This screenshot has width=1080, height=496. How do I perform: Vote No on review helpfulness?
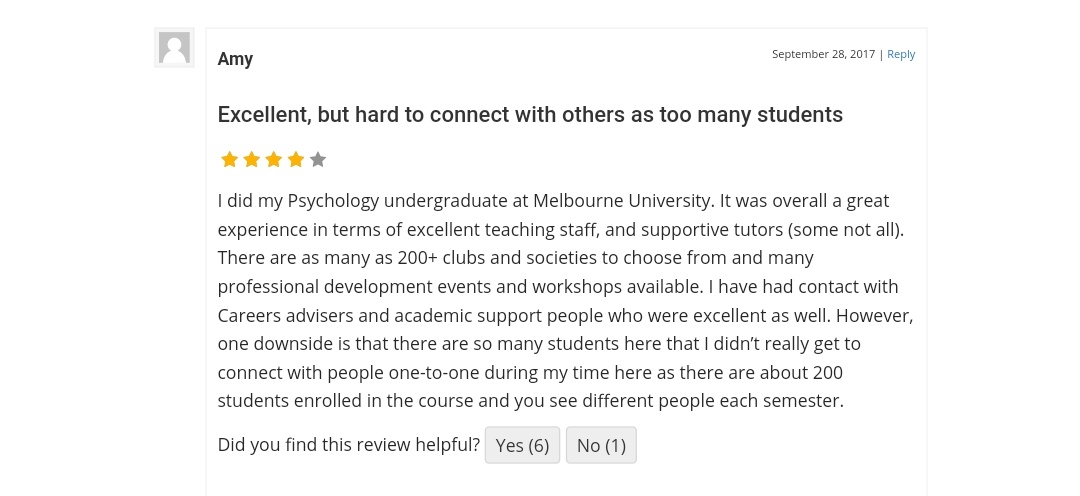pos(601,445)
